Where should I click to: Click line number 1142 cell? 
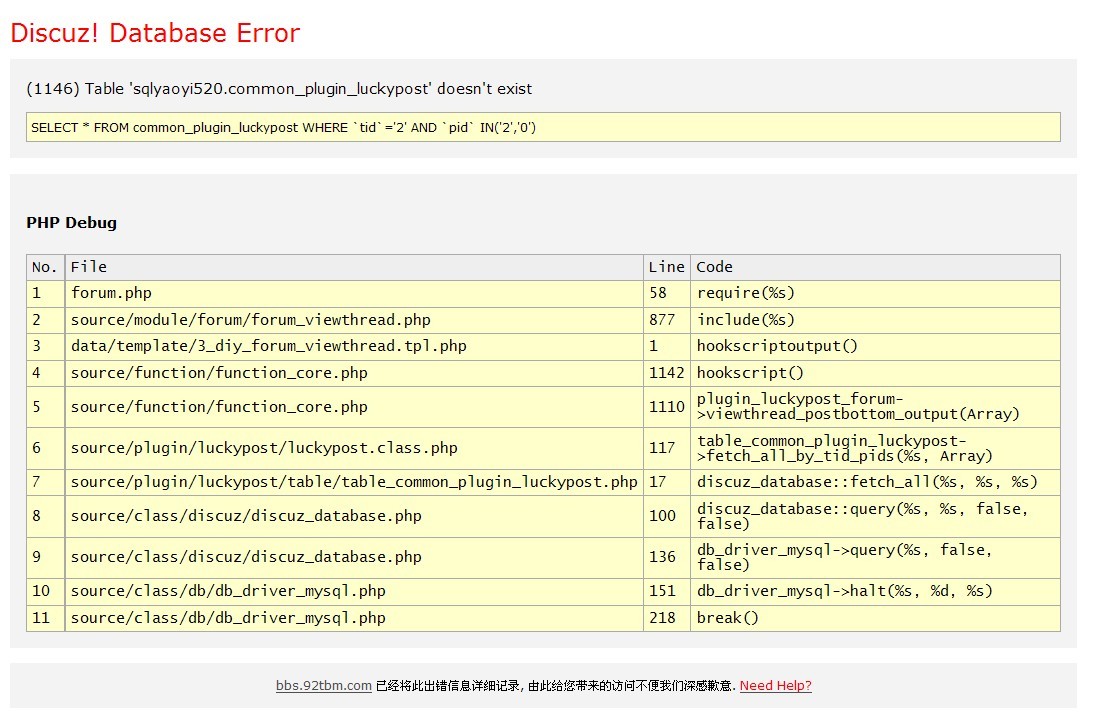[666, 373]
